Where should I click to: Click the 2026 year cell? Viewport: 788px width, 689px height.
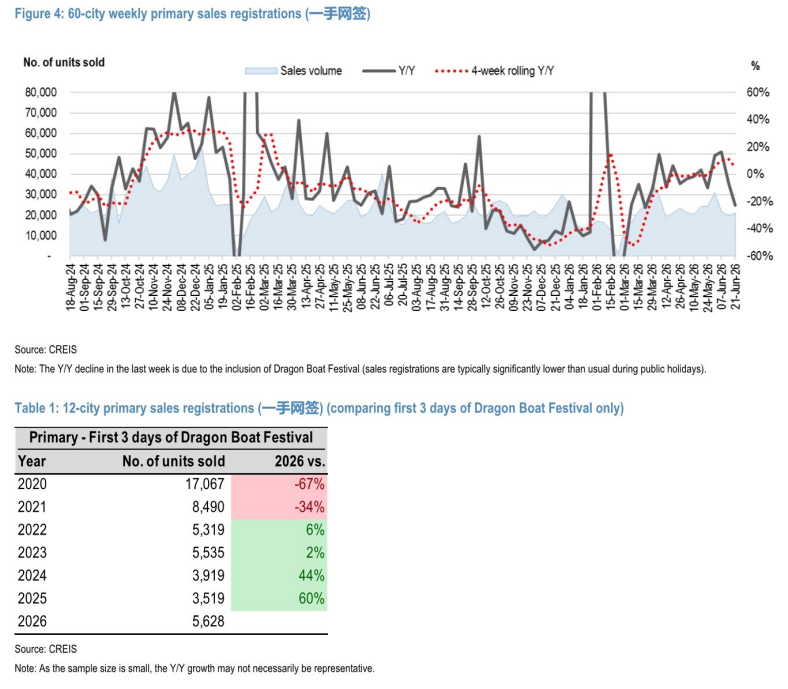32,622
